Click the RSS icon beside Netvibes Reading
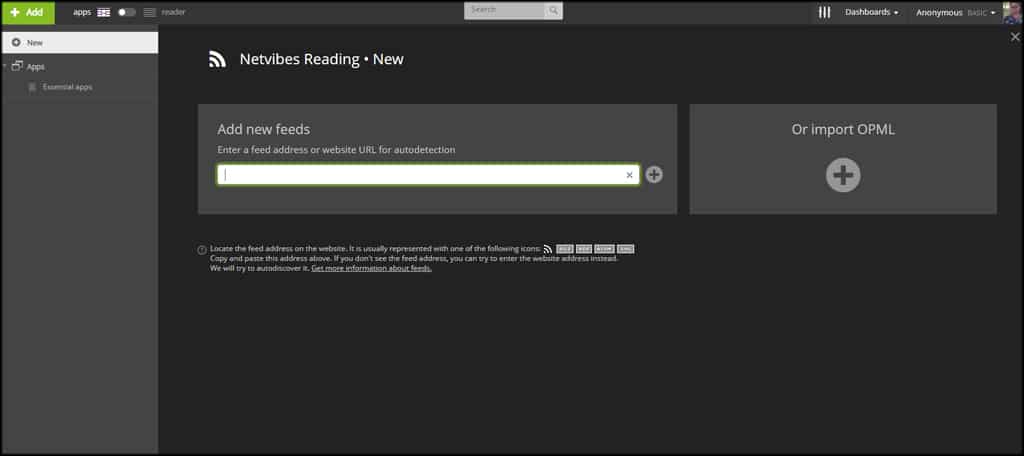Image resolution: width=1024 pixels, height=456 pixels. point(217,59)
